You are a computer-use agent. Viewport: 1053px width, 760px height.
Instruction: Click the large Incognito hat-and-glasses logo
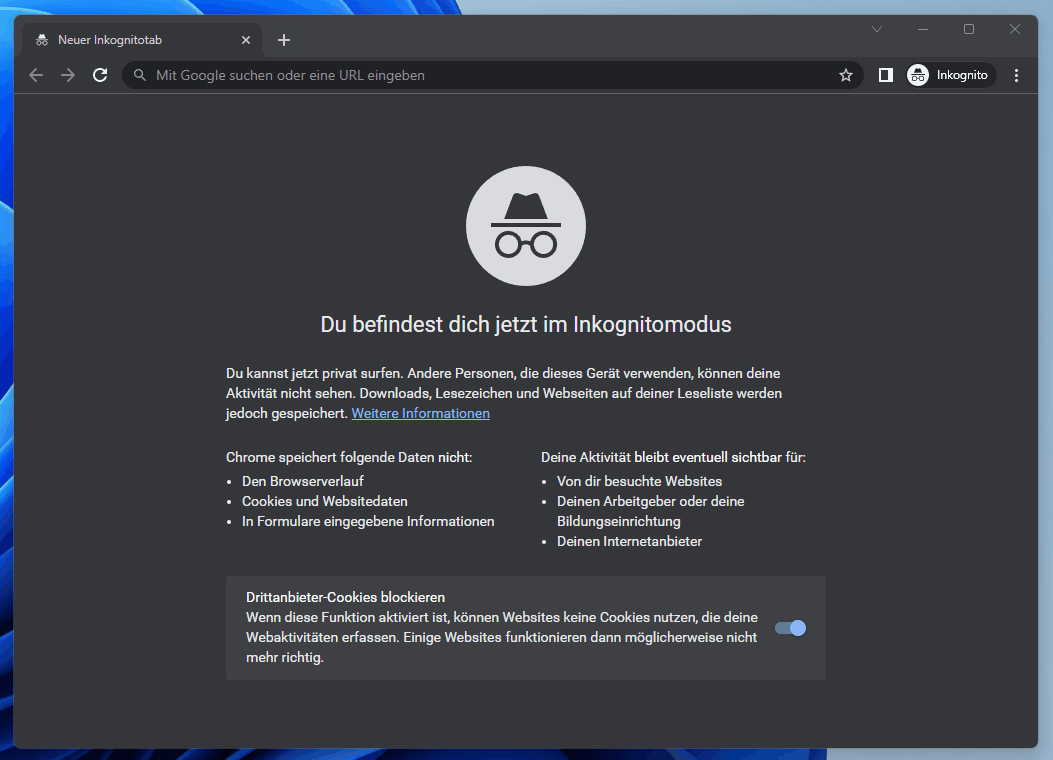pos(526,226)
